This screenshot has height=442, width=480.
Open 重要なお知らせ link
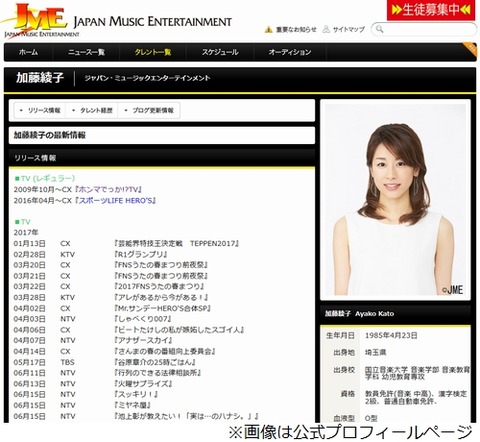point(296,30)
